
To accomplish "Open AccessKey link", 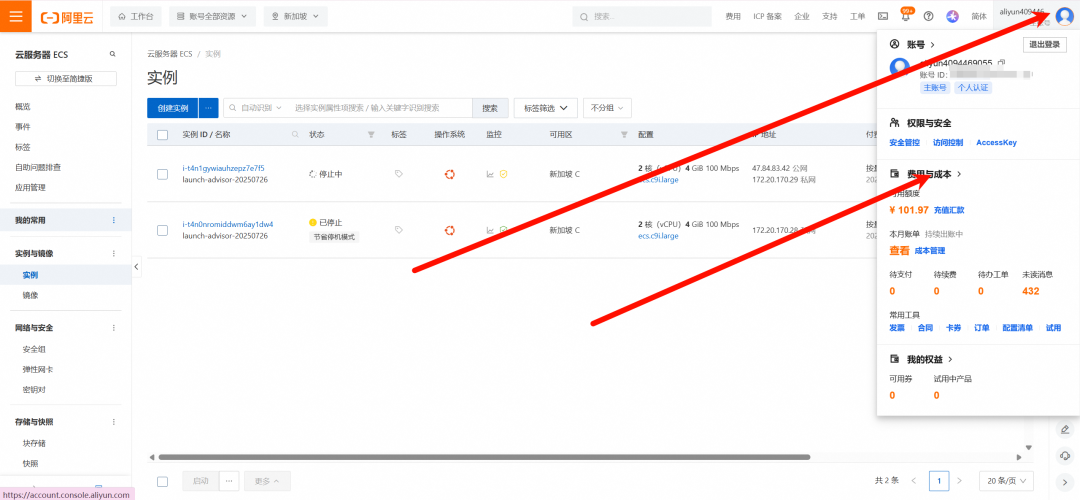I will click(996, 143).
